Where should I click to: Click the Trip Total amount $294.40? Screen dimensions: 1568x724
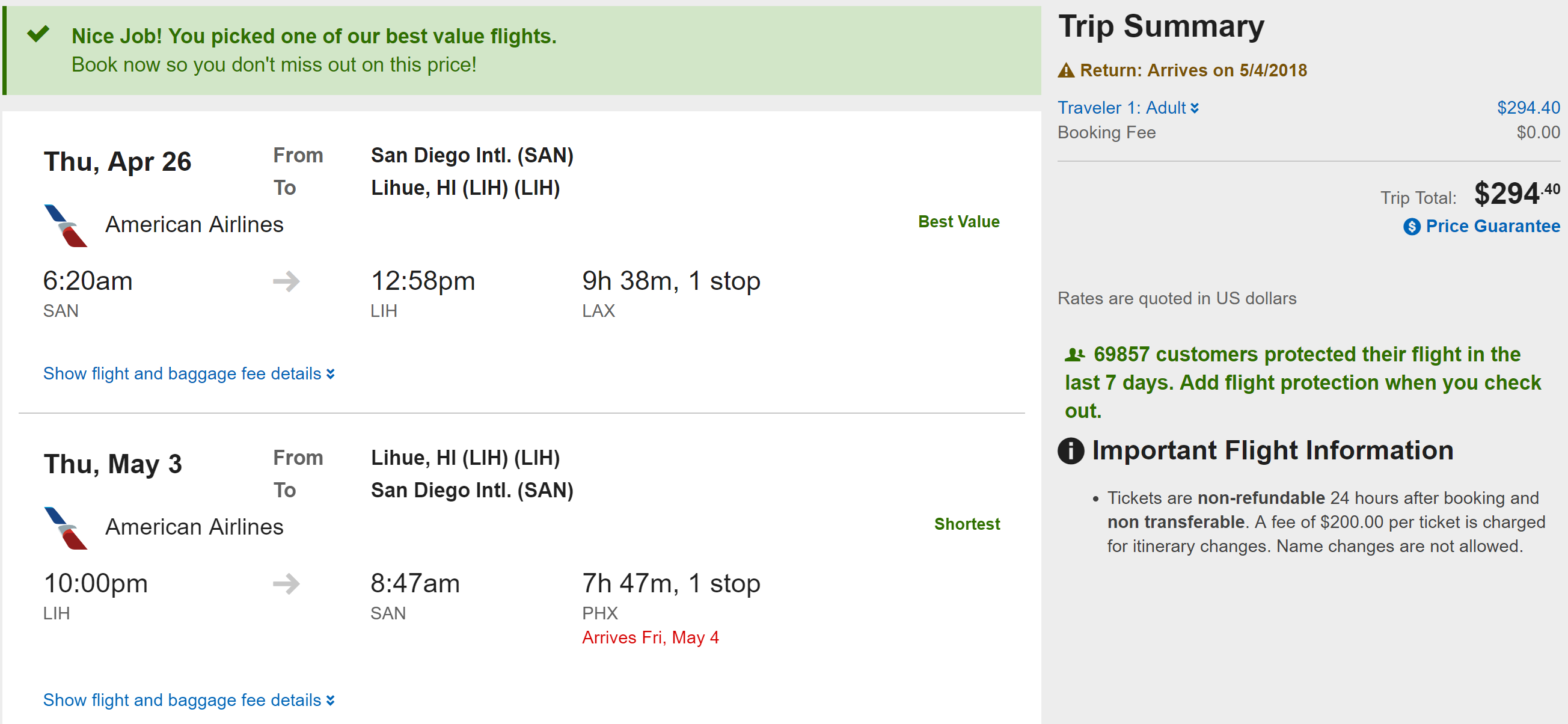[x=1516, y=194]
